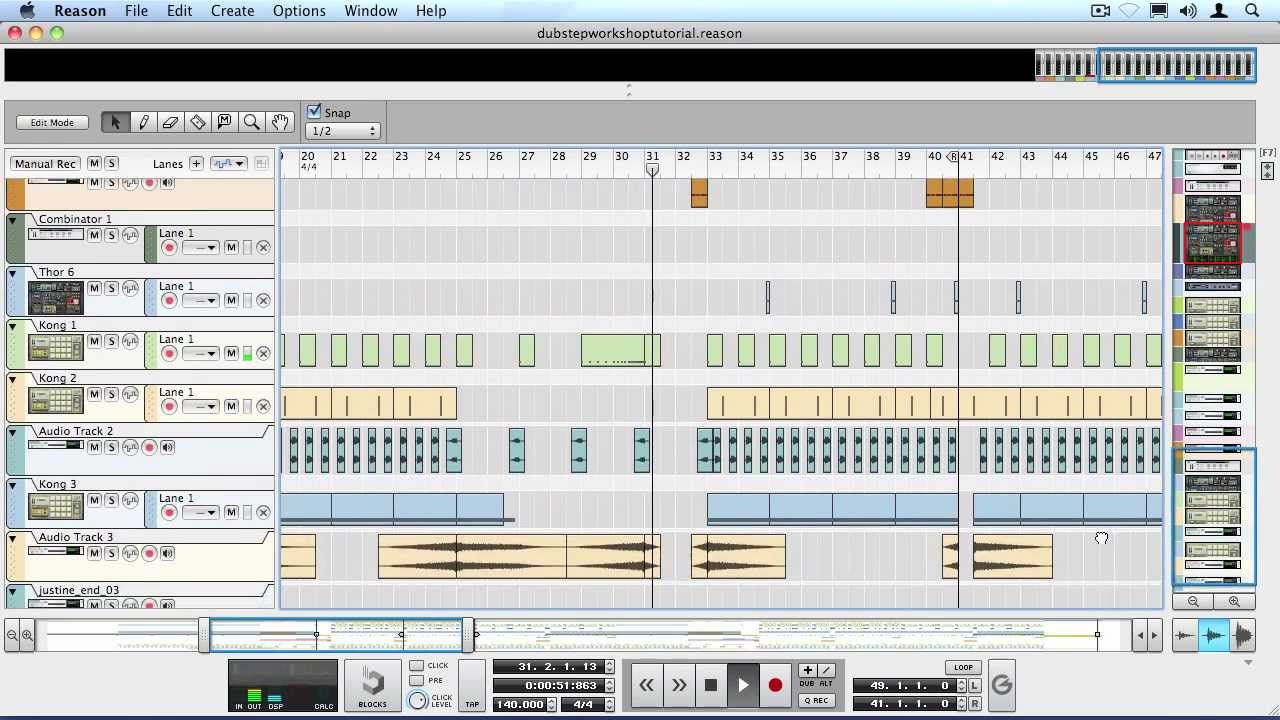1280x720 pixels.
Task: Open the Snap value 1/2 dropdown
Action: (343, 131)
